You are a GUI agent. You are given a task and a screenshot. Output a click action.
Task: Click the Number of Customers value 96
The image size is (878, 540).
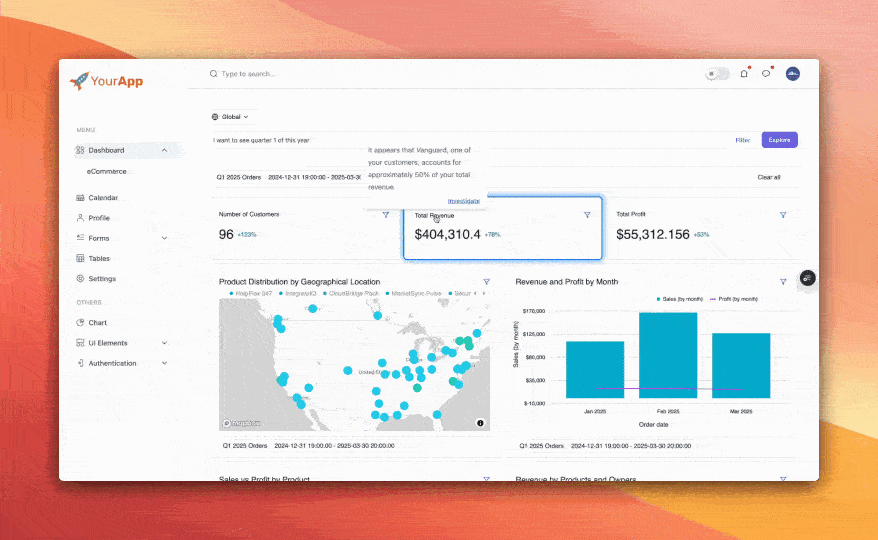coord(226,234)
